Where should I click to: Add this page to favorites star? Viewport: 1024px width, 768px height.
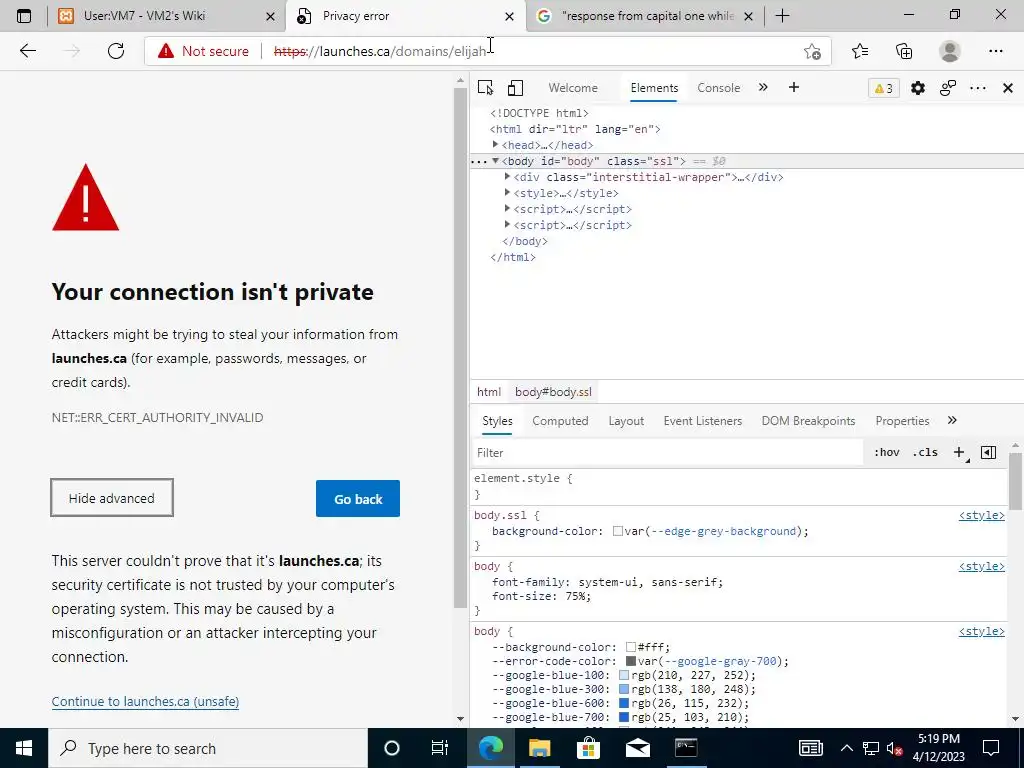[812, 51]
